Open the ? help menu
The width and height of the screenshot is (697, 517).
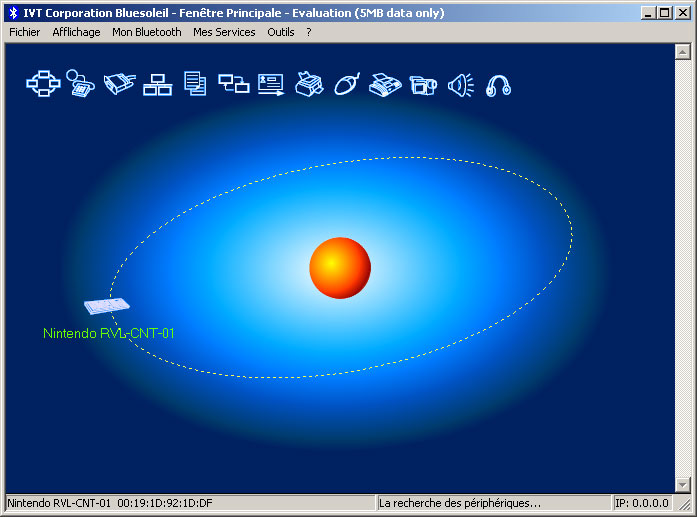click(x=308, y=32)
